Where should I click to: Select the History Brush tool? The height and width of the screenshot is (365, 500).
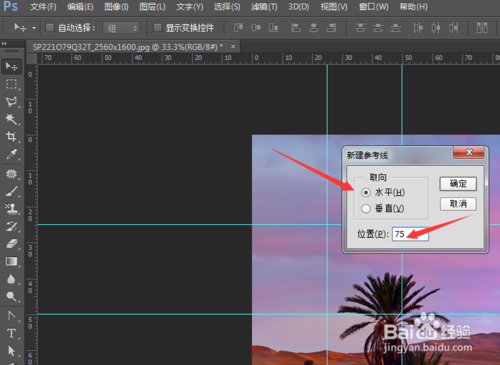[12, 226]
